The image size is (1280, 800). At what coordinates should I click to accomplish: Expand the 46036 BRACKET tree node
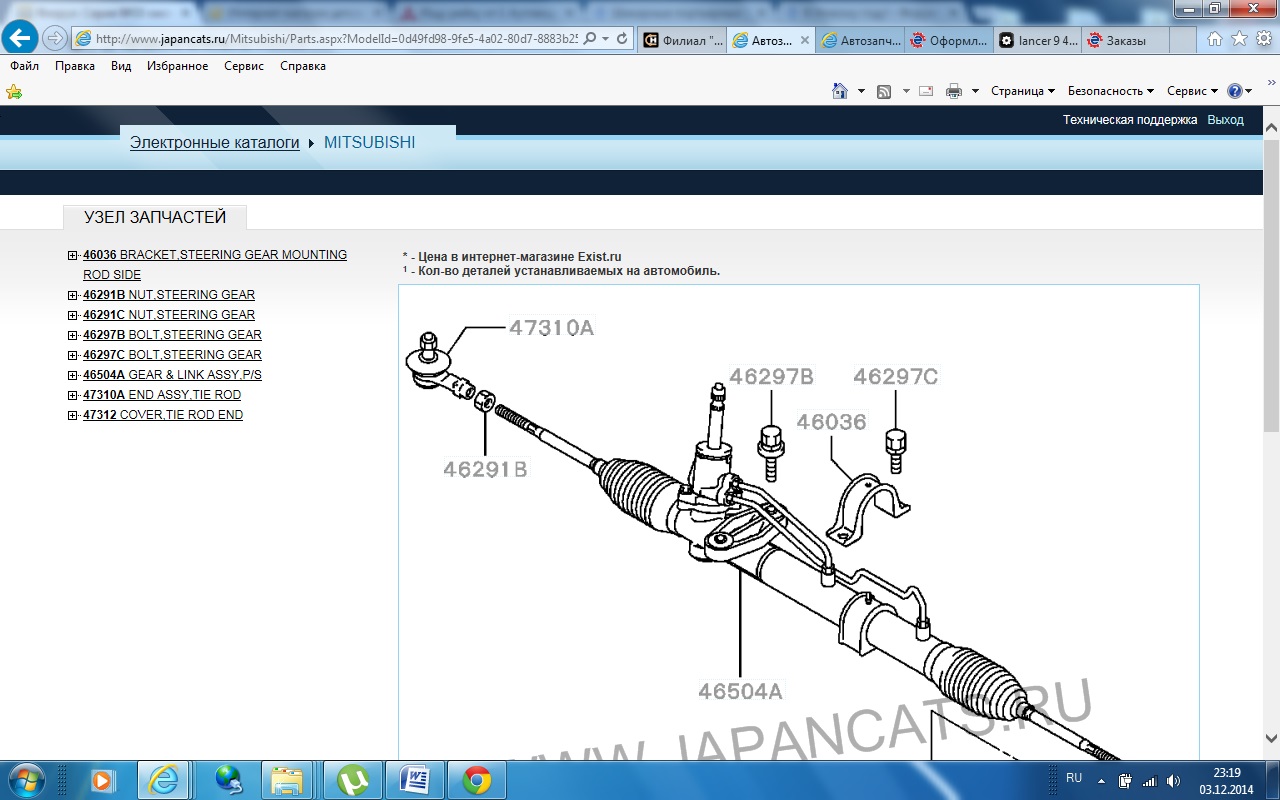(x=73, y=255)
